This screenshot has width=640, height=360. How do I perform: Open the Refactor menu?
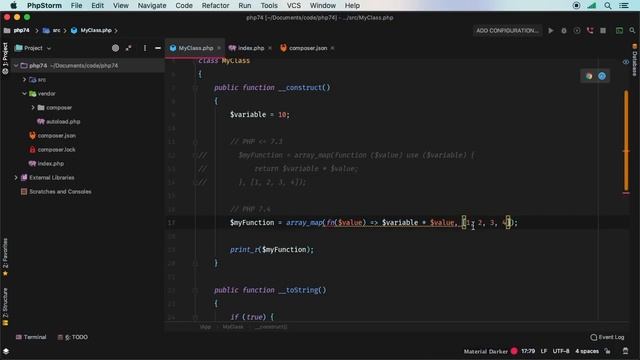(215, 5)
